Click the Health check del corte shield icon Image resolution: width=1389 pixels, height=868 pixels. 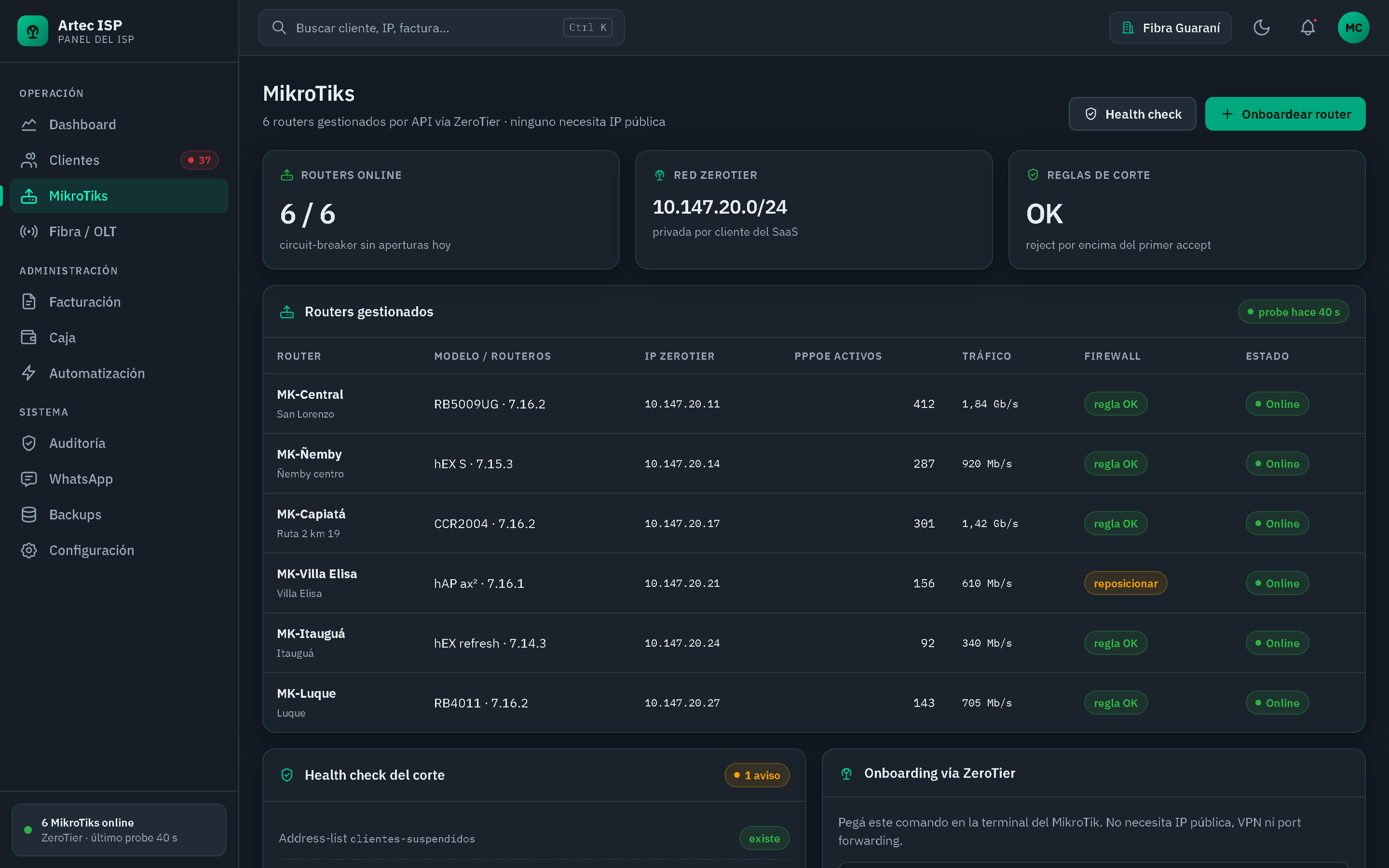(x=286, y=775)
